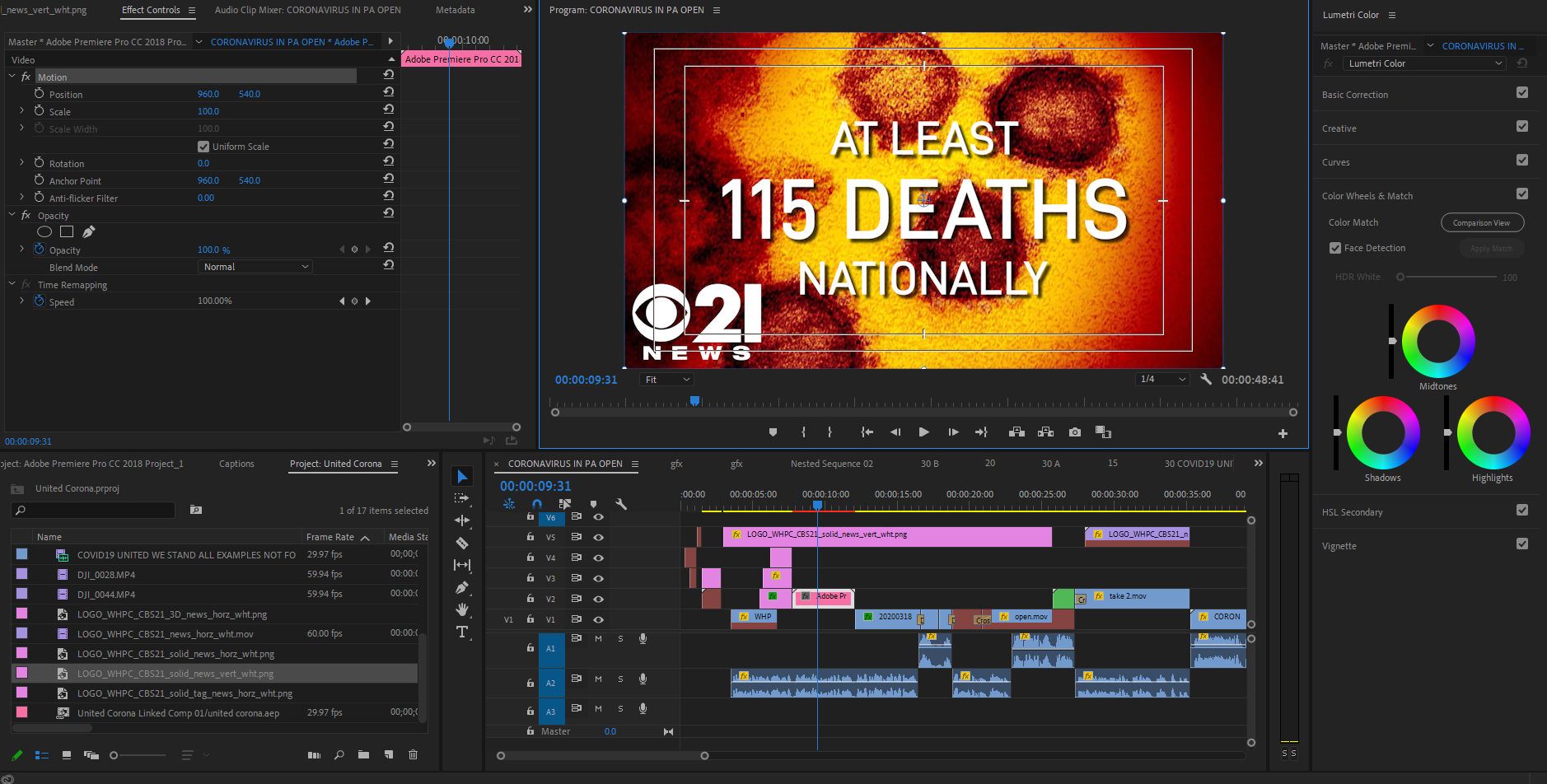Toggle Basic Correction checkbox
This screenshot has height=784, width=1547.
coord(1522,93)
